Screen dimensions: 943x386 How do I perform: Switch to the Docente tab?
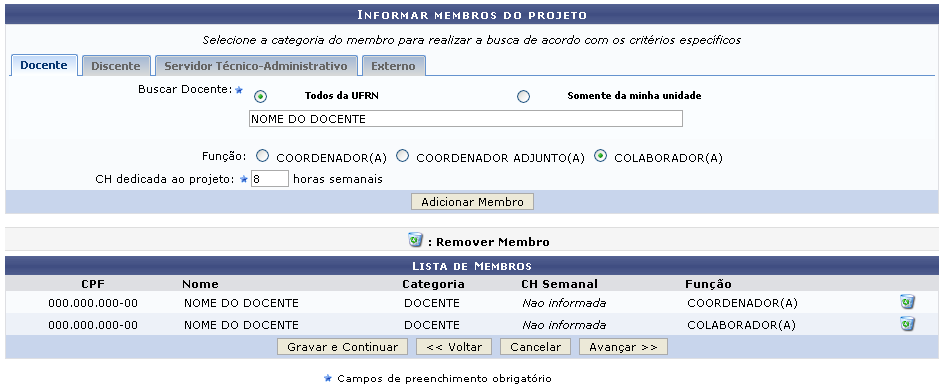[x=44, y=65]
